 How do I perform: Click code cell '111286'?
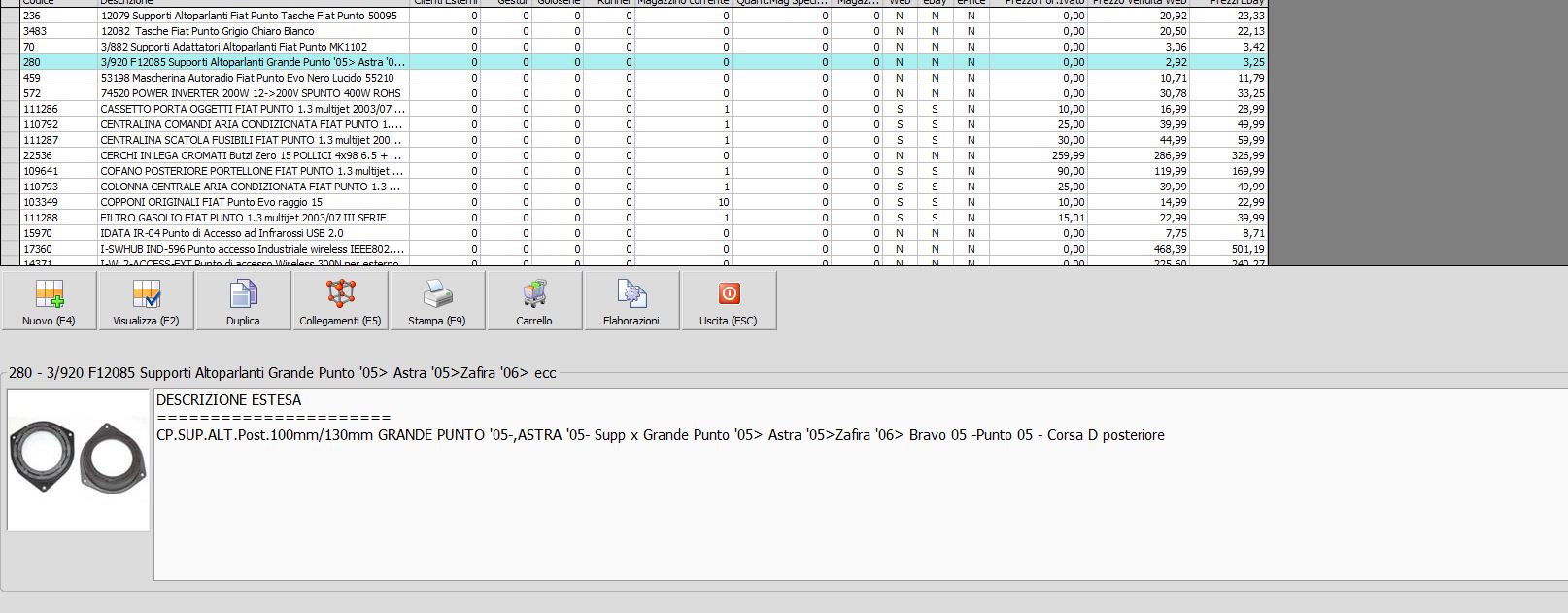pyautogui.click(x=59, y=109)
